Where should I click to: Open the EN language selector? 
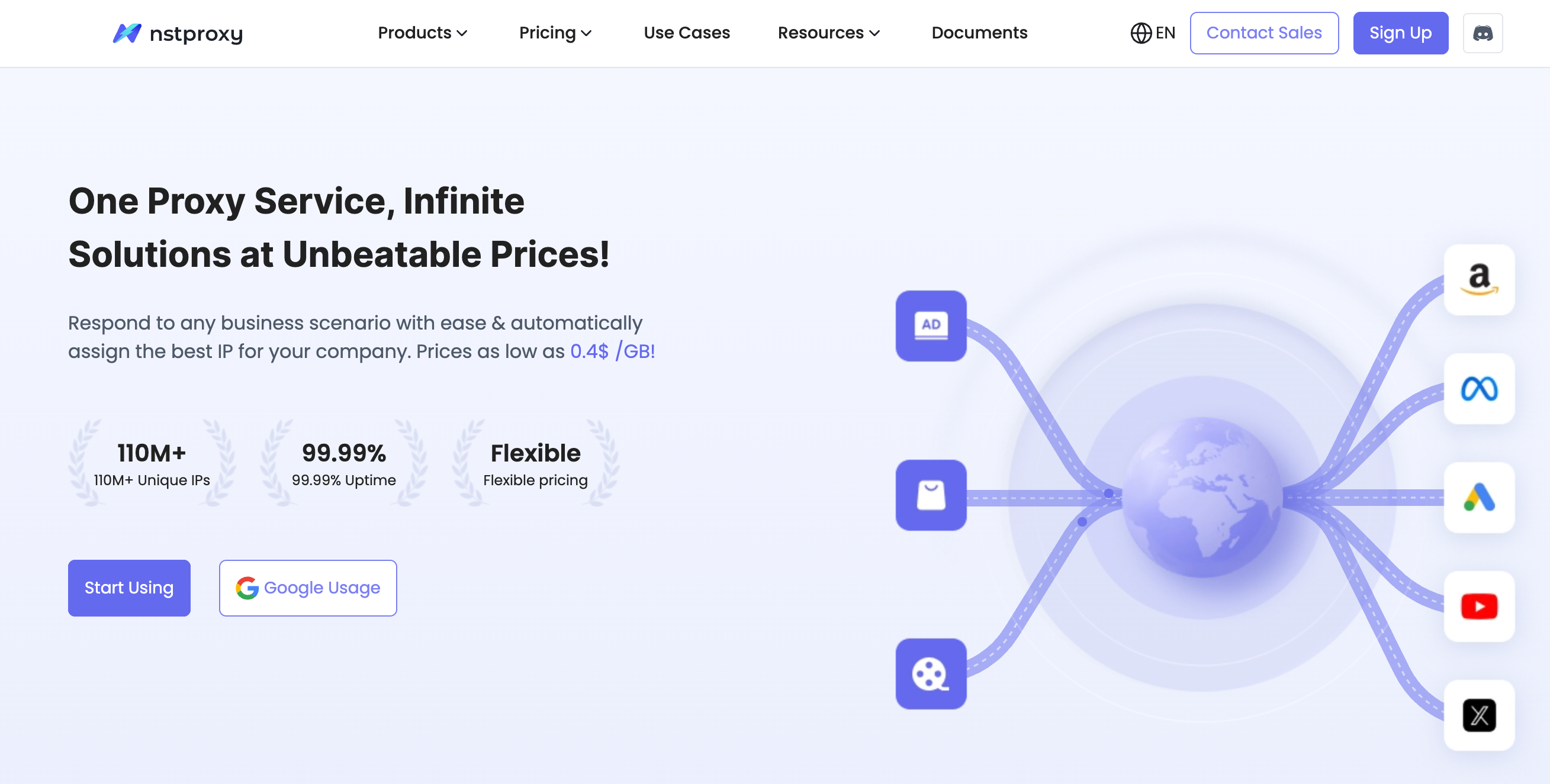coord(1152,33)
